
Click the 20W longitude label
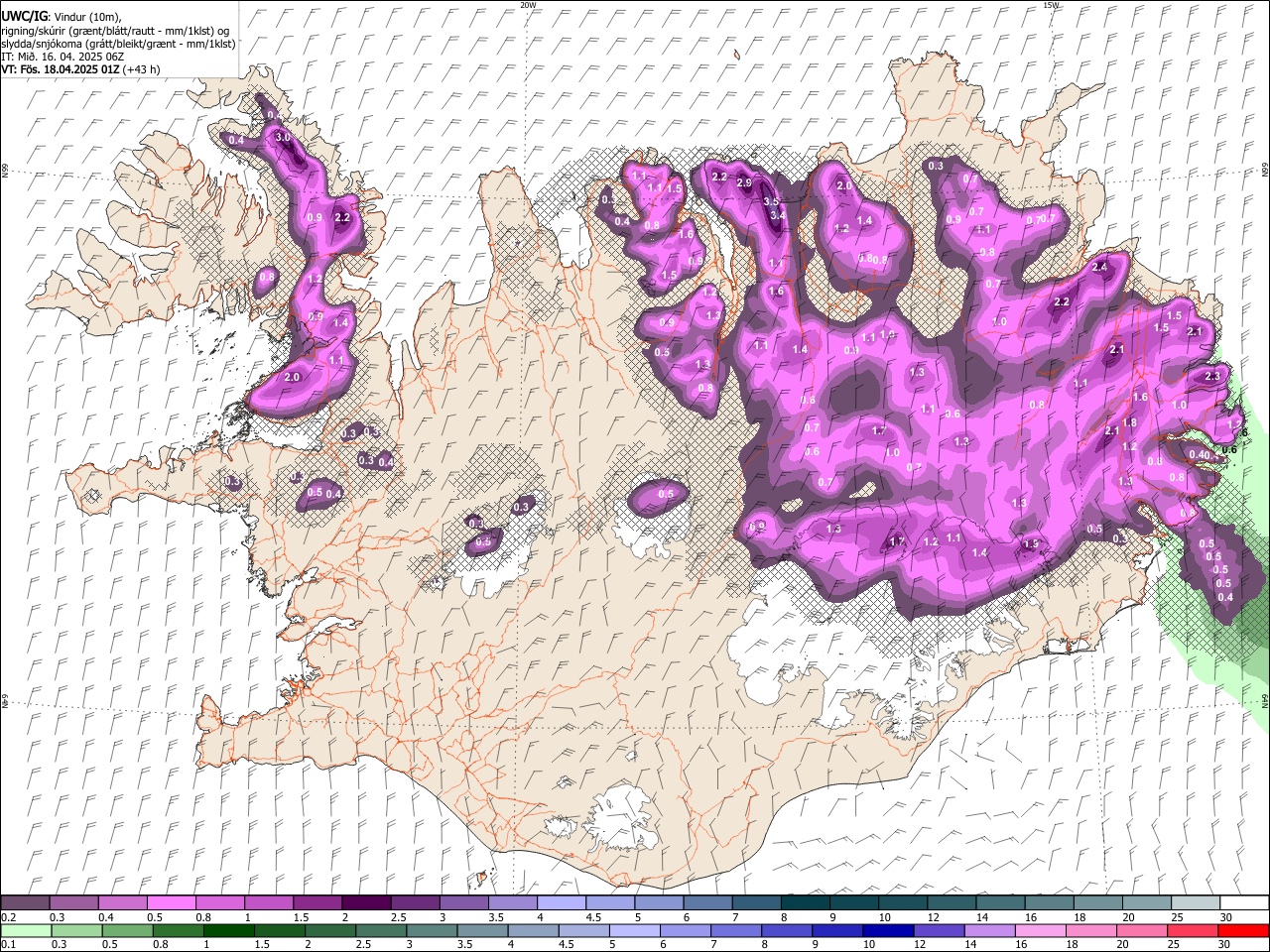(528, 5)
